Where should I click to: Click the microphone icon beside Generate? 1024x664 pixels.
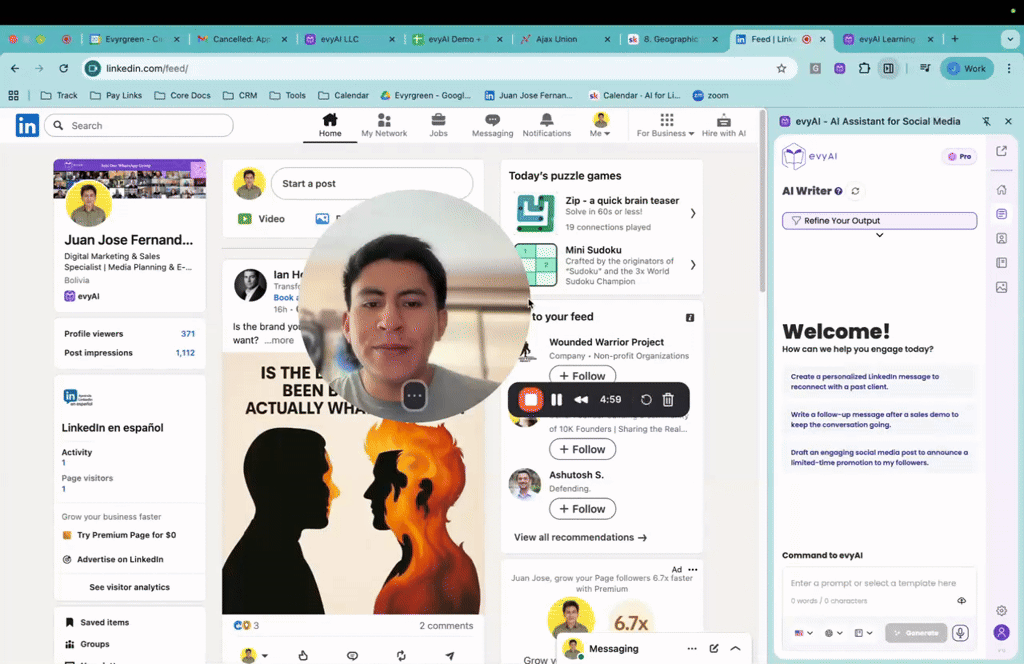point(961,632)
